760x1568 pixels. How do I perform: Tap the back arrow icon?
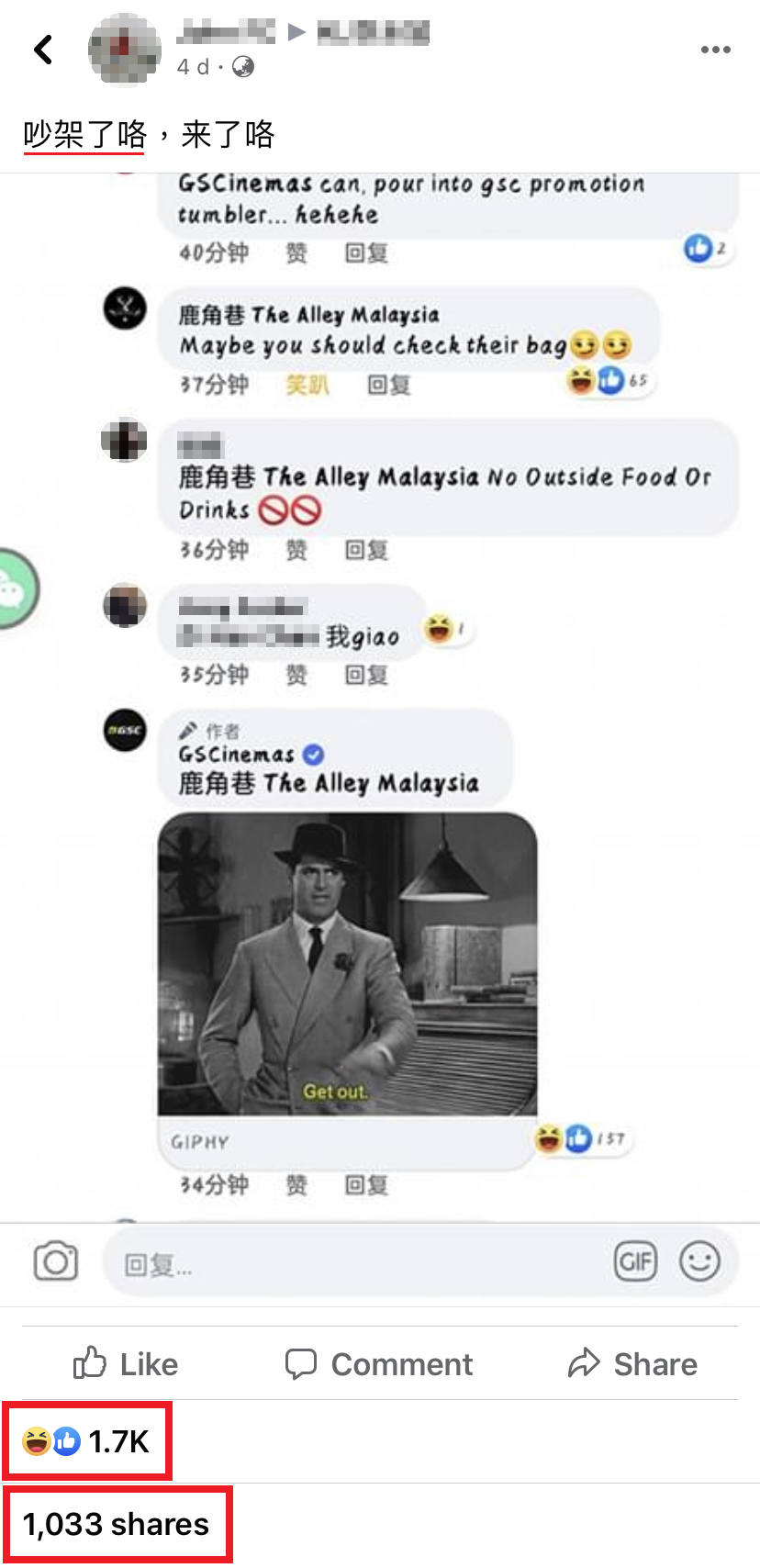click(43, 49)
